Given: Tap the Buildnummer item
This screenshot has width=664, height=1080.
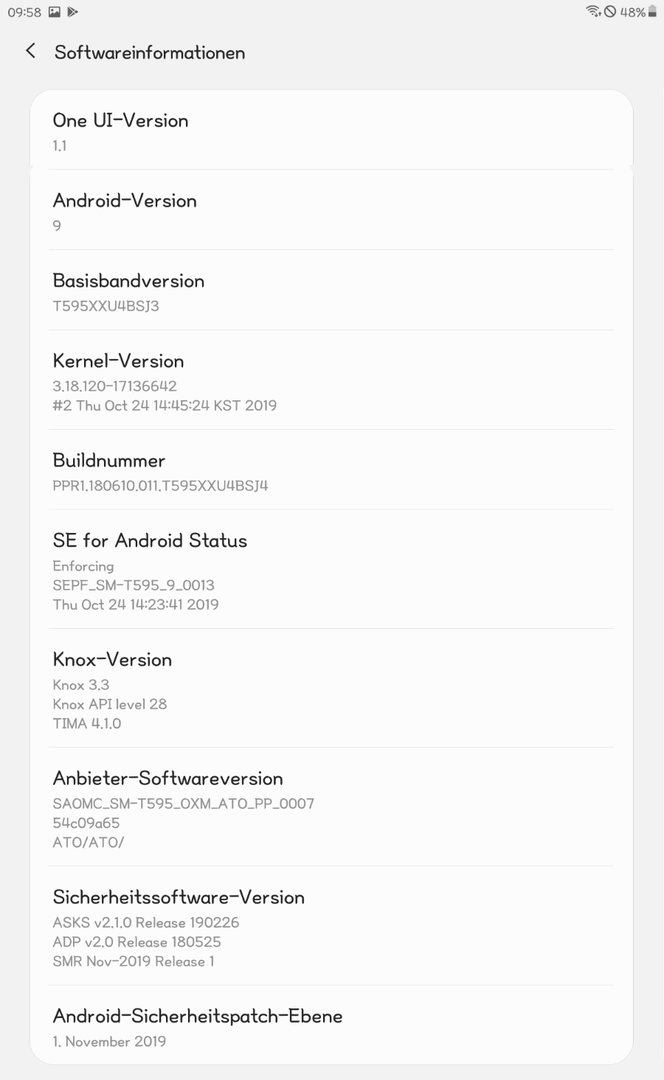Looking at the screenshot, I should [331, 470].
